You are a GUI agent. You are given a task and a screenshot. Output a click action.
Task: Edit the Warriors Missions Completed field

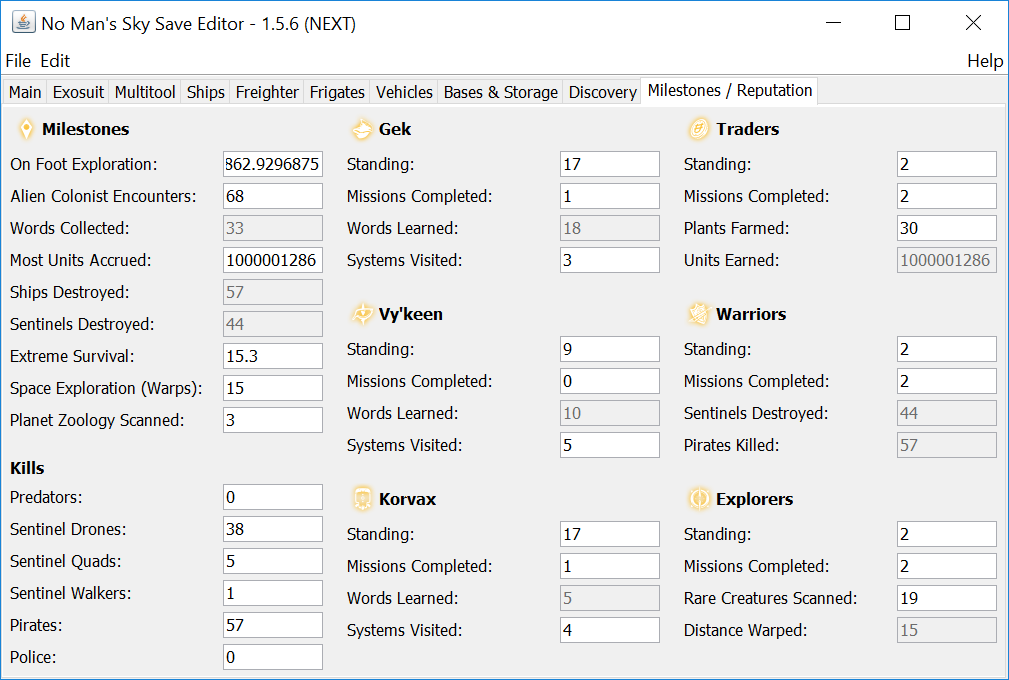[947, 381]
